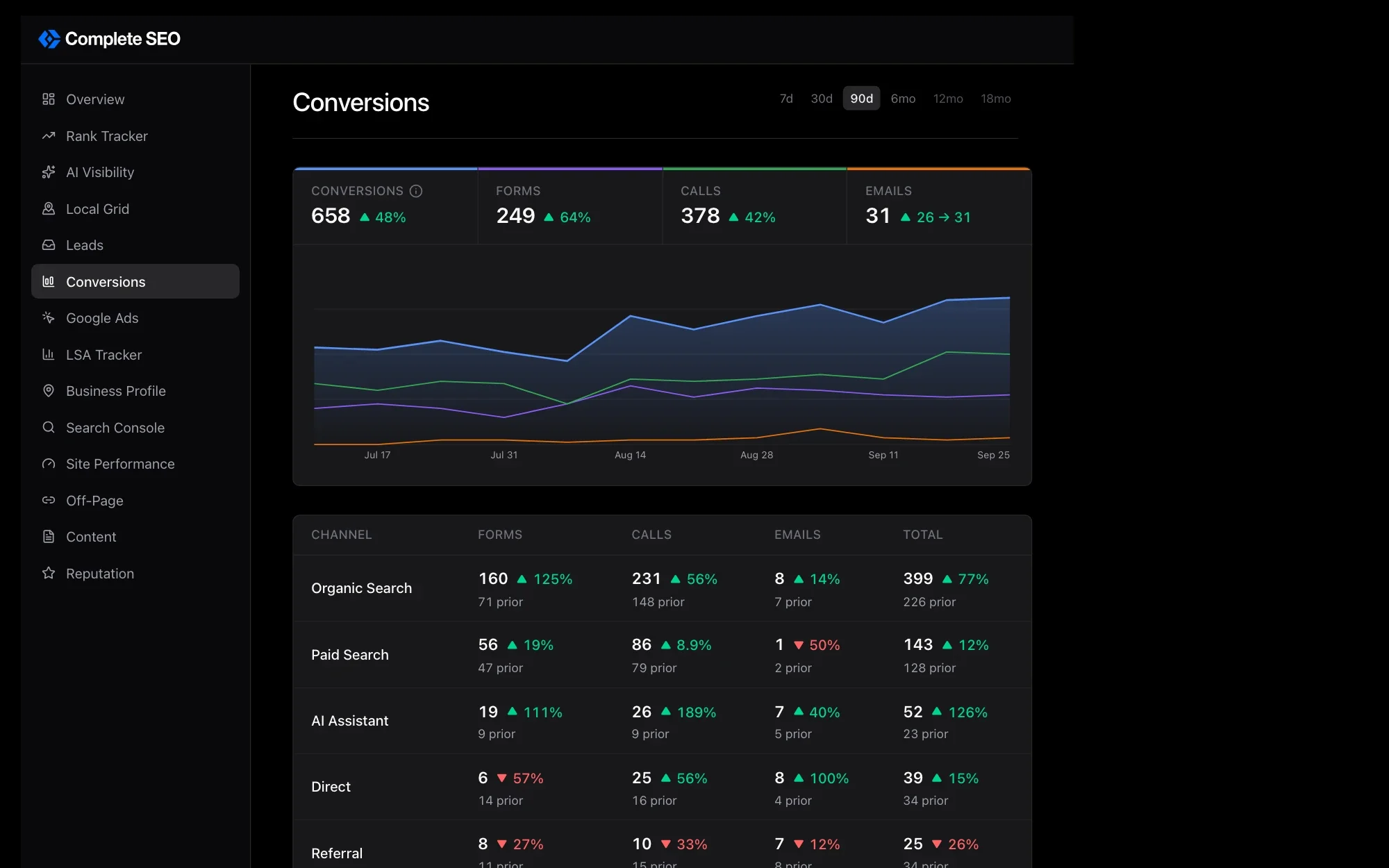
Task: Select the FORMS metric card
Action: click(x=570, y=206)
